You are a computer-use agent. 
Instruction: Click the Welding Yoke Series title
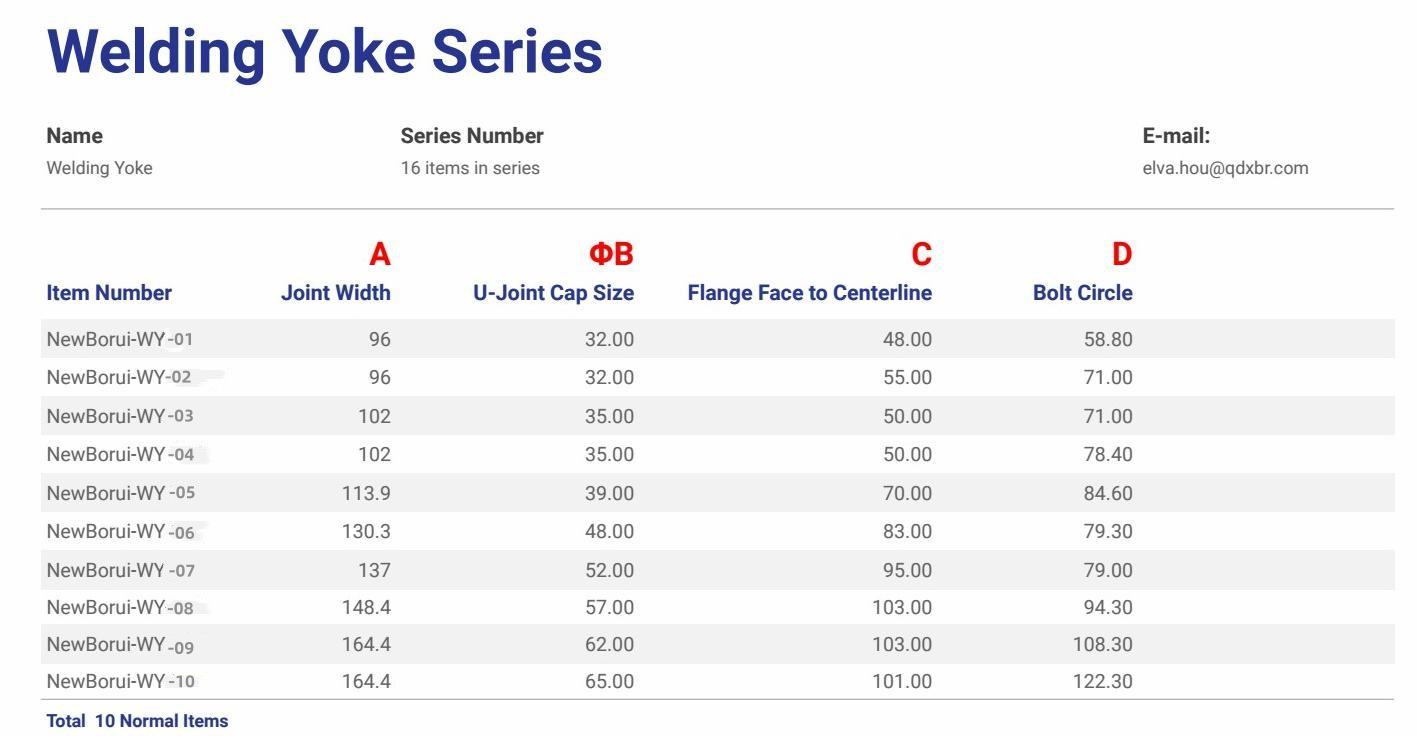[x=325, y=51]
